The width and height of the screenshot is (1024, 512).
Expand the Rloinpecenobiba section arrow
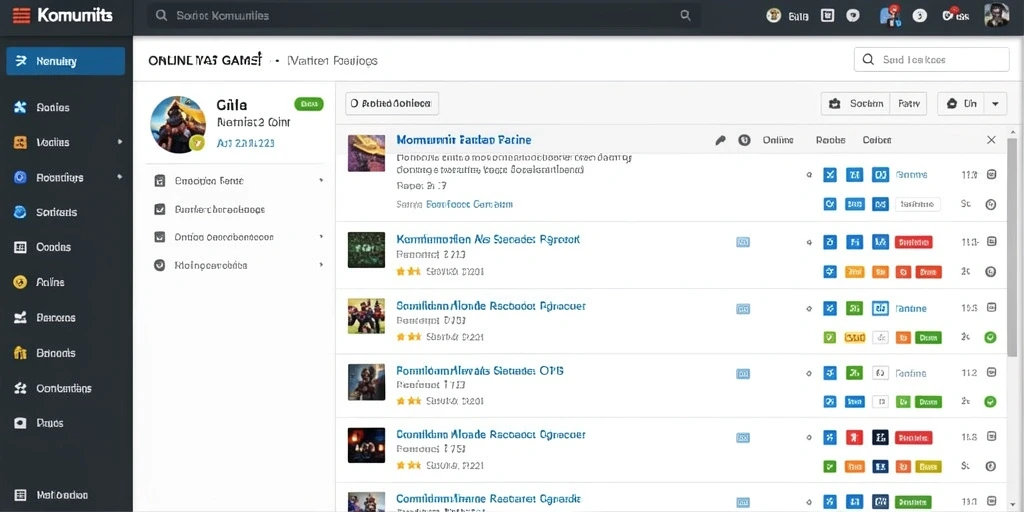click(x=321, y=265)
